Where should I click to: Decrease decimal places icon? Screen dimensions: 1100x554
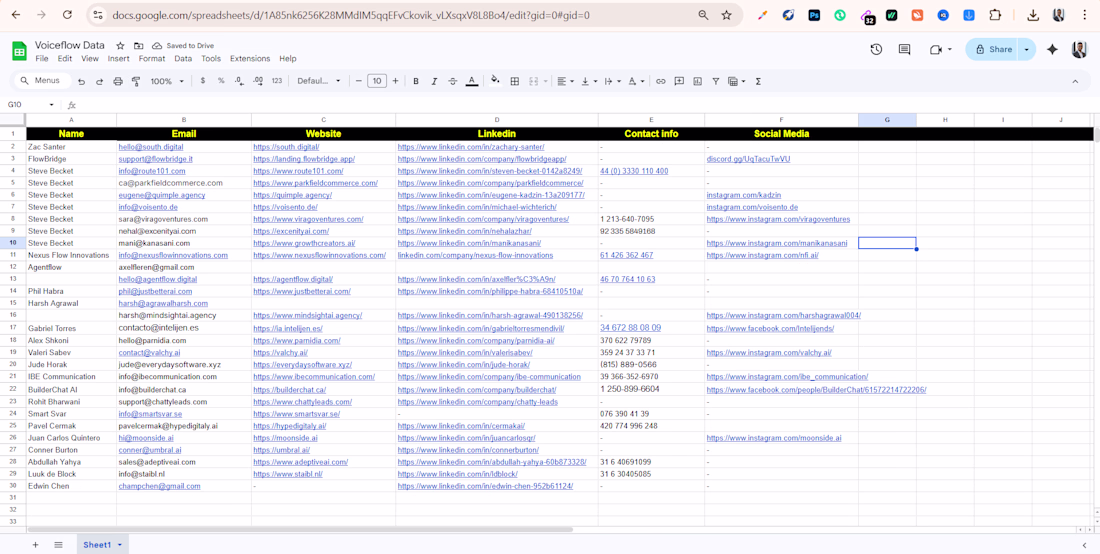pyautogui.click(x=239, y=81)
